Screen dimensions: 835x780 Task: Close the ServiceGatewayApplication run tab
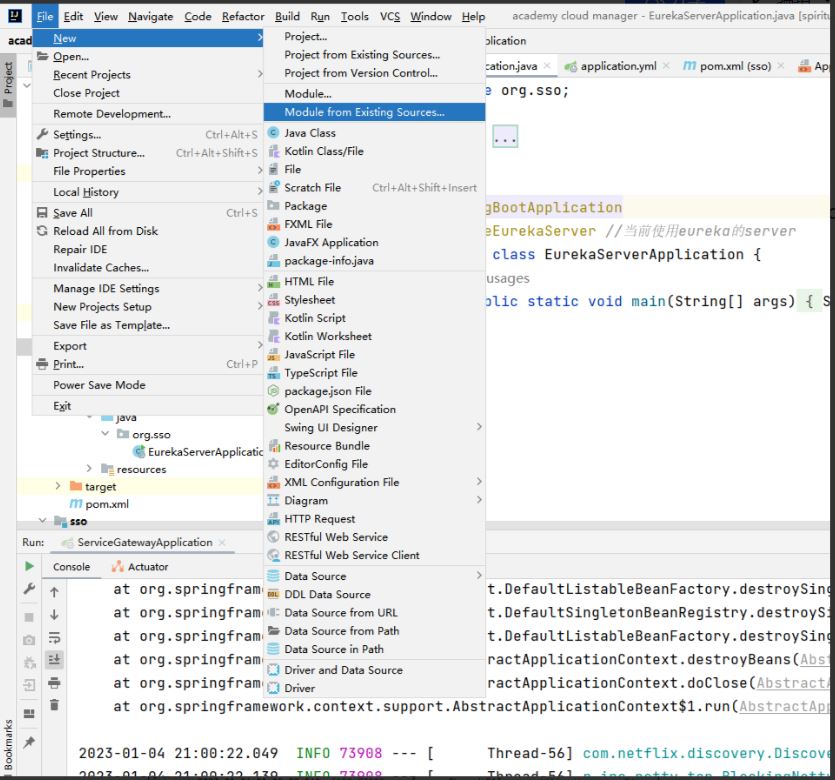[x=222, y=542]
